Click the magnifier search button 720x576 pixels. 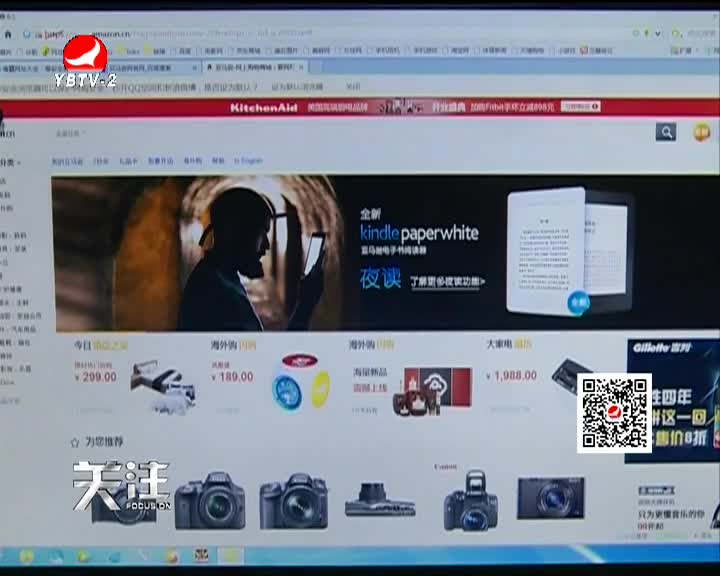(666, 133)
